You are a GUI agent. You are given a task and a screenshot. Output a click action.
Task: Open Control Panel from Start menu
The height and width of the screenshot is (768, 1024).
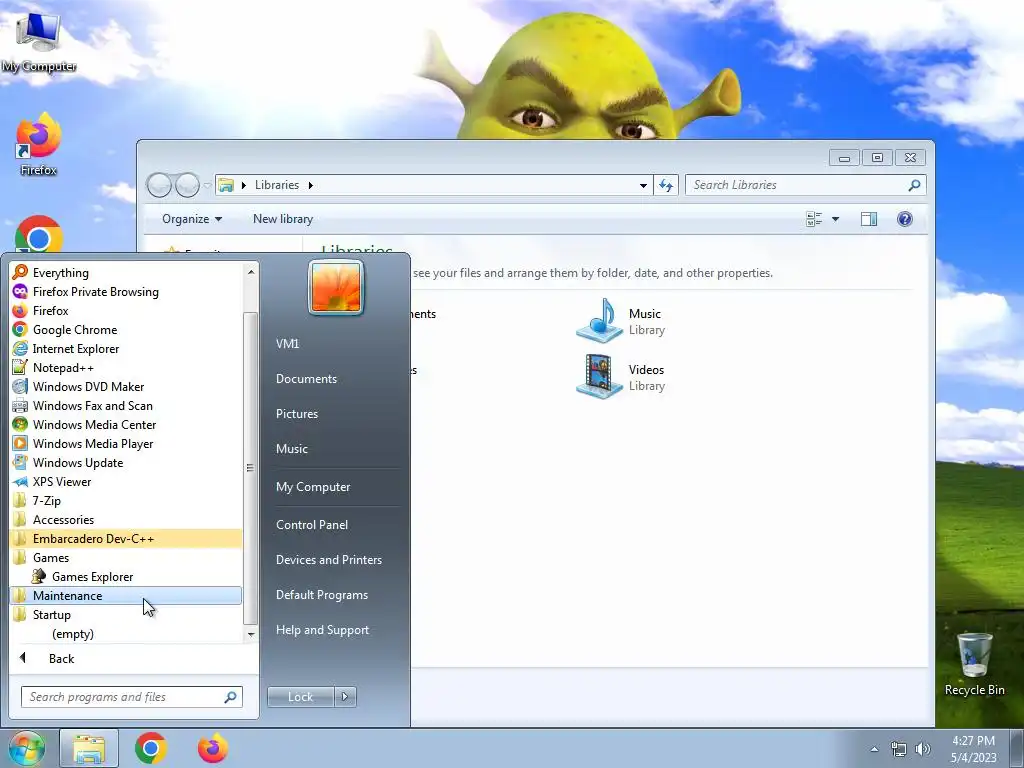click(x=334, y=525)
